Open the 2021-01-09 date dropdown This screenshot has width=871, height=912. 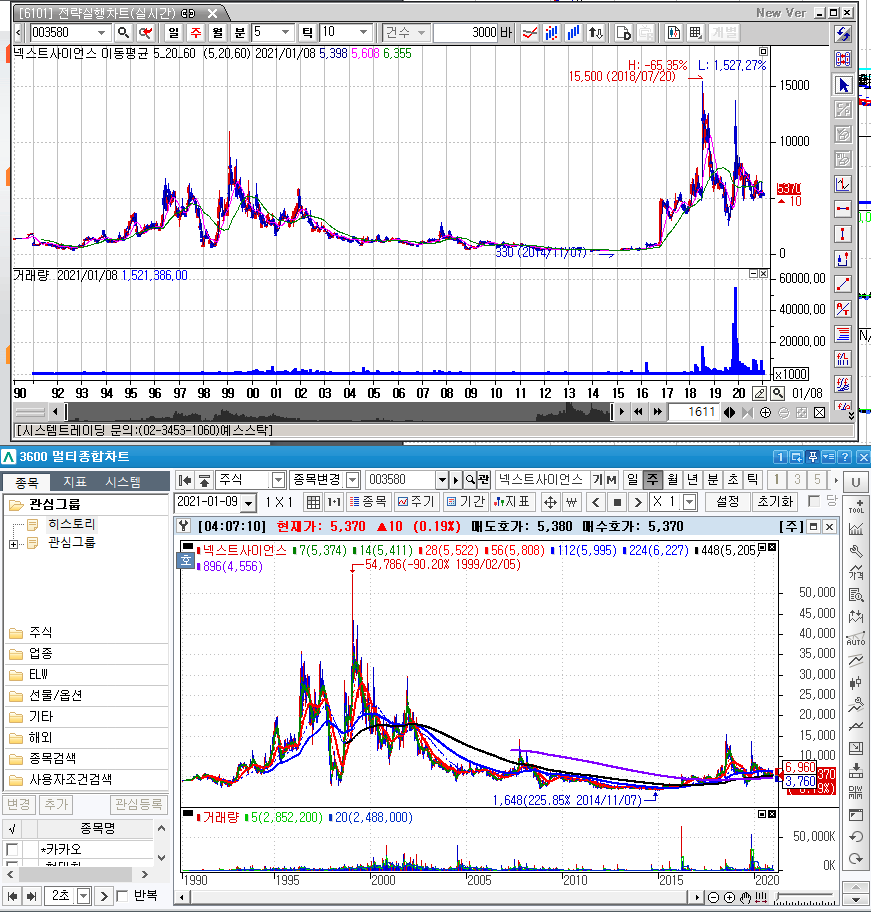tap(248, 502)
